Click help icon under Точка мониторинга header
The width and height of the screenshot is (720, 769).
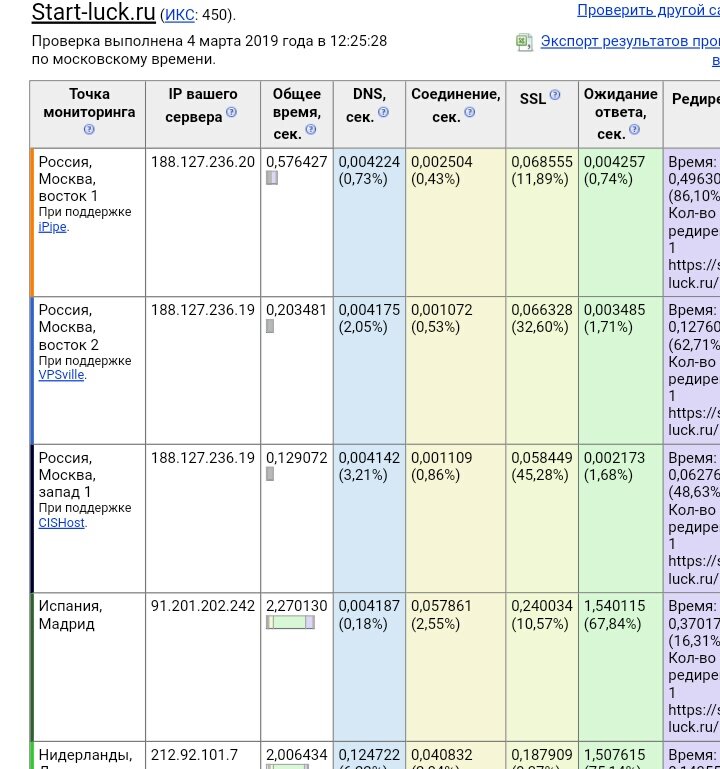click(89, 129)
